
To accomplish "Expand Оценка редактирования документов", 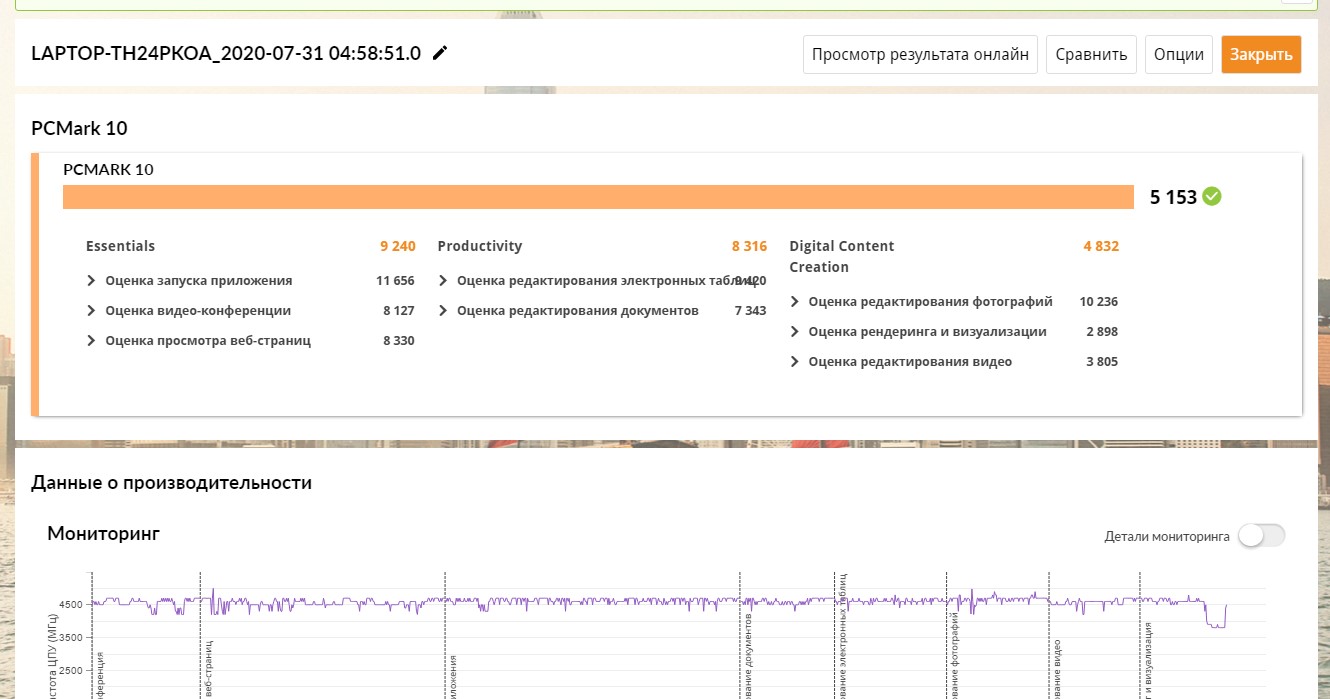I will tap(443, 311).
